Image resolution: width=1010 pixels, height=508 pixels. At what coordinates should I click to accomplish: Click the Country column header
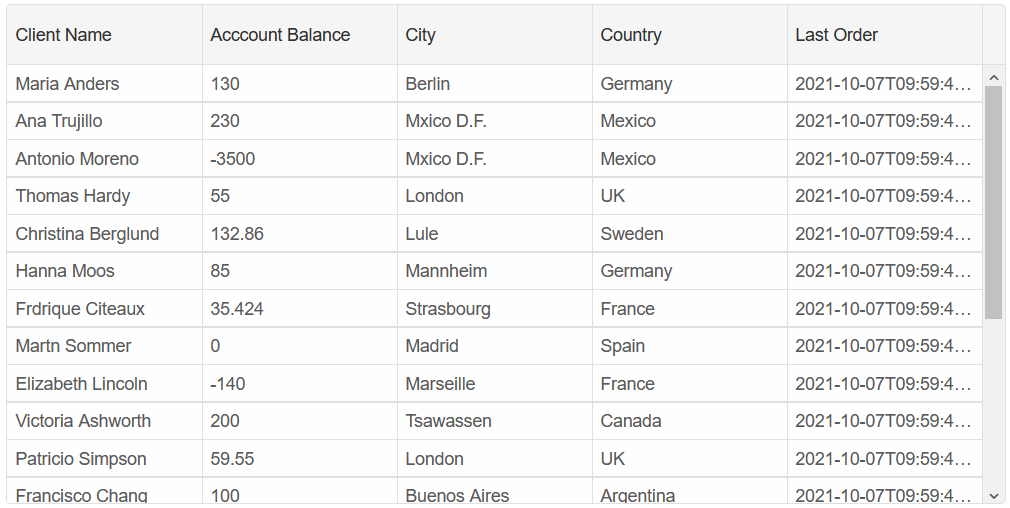click(x=690, y=35)
